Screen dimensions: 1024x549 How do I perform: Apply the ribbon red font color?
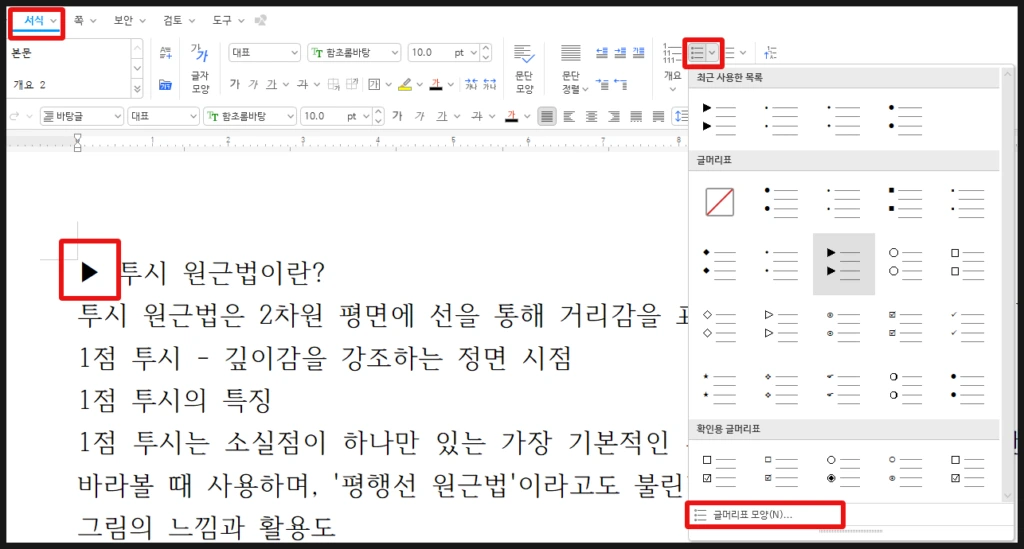tap(436, 84)
